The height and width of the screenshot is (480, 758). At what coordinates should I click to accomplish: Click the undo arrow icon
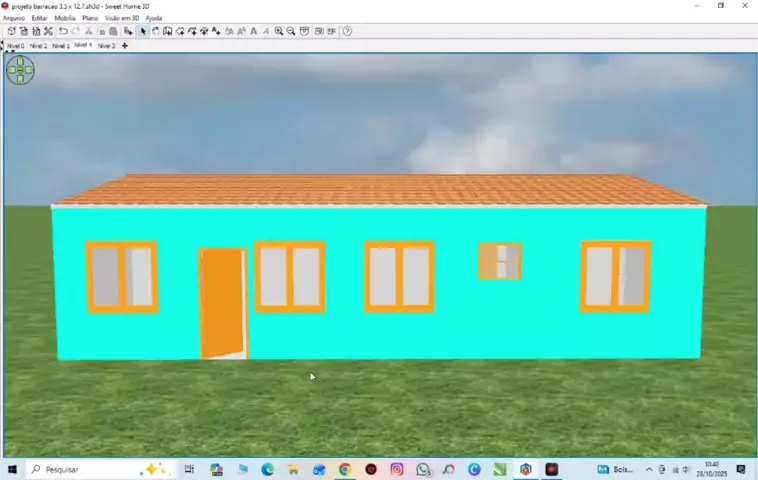click(63, 31)
